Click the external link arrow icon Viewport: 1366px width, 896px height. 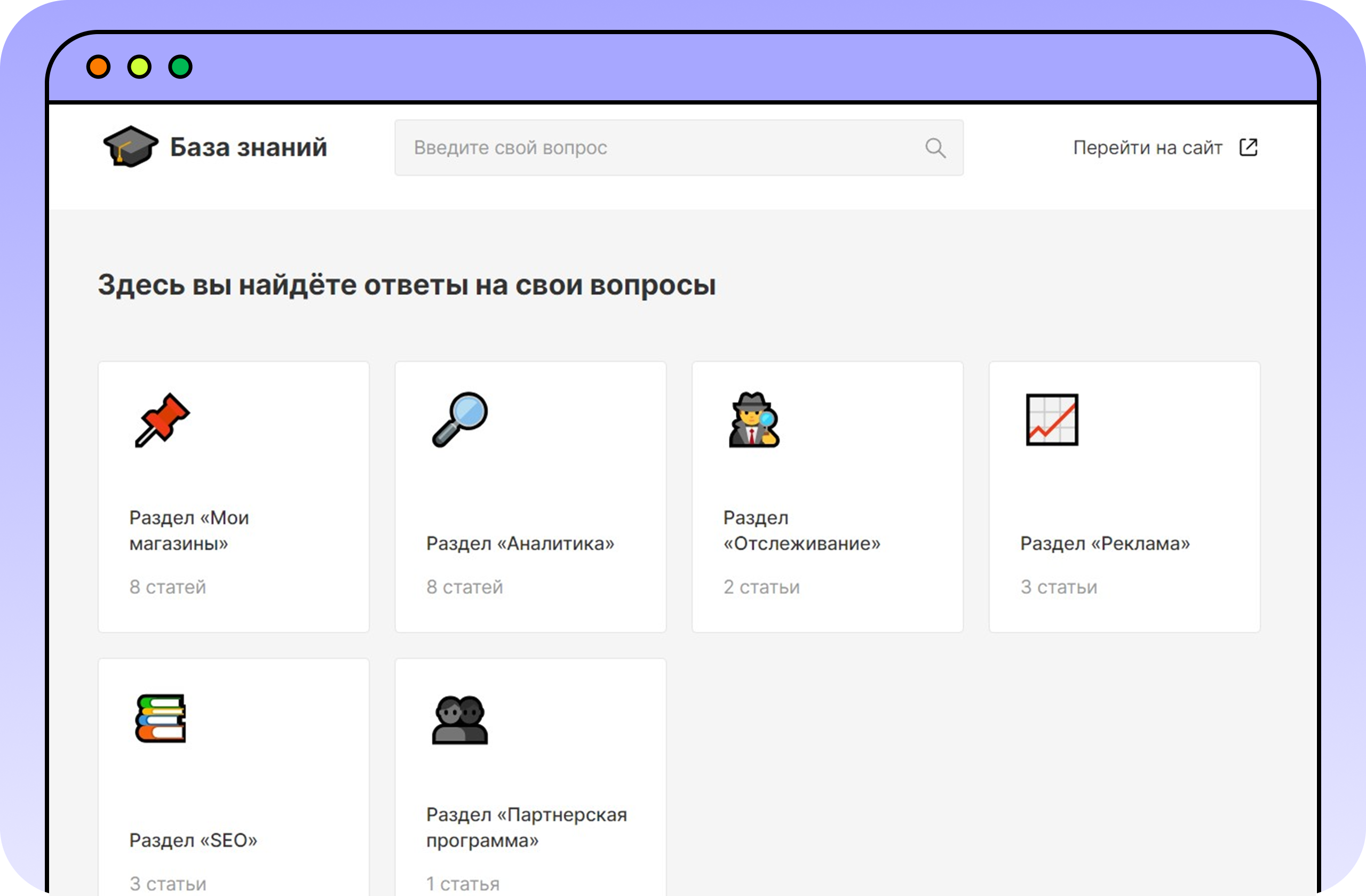(1248, 147)
